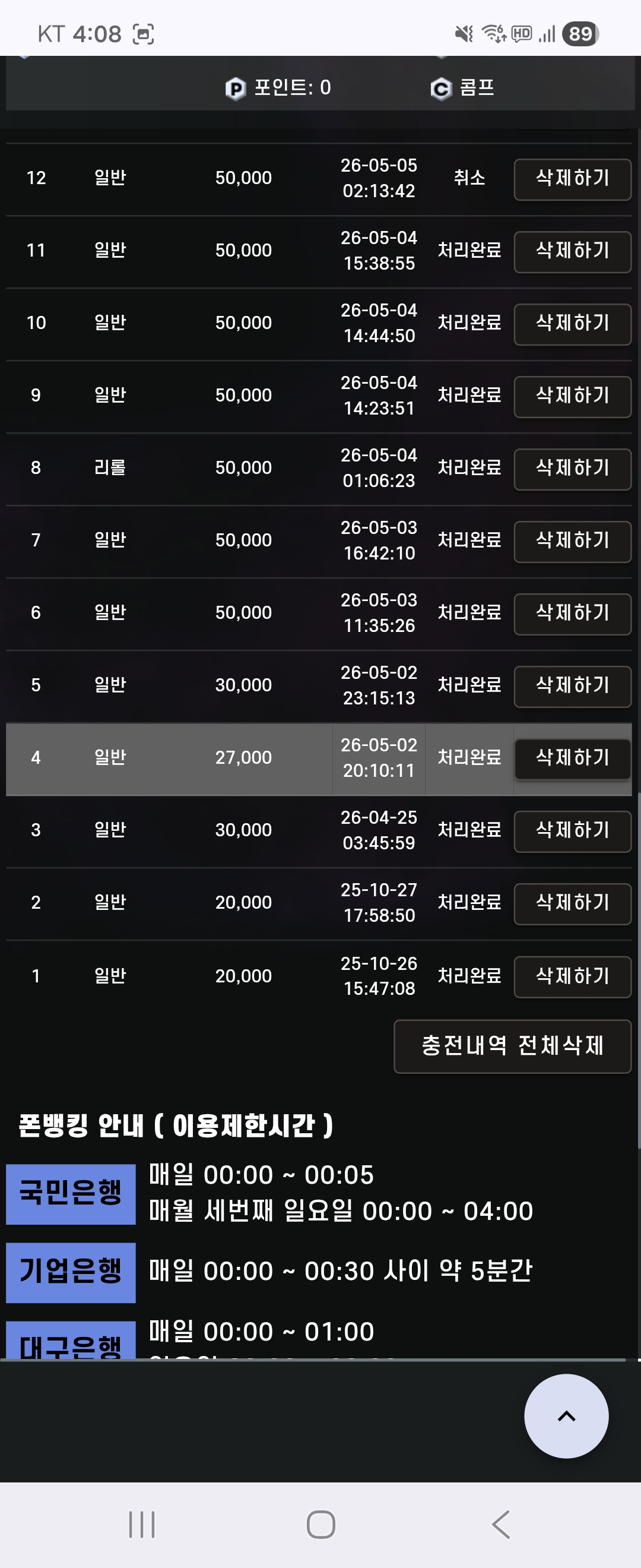
Task: Tap the point P coin icon
Action: coord(236,89)
